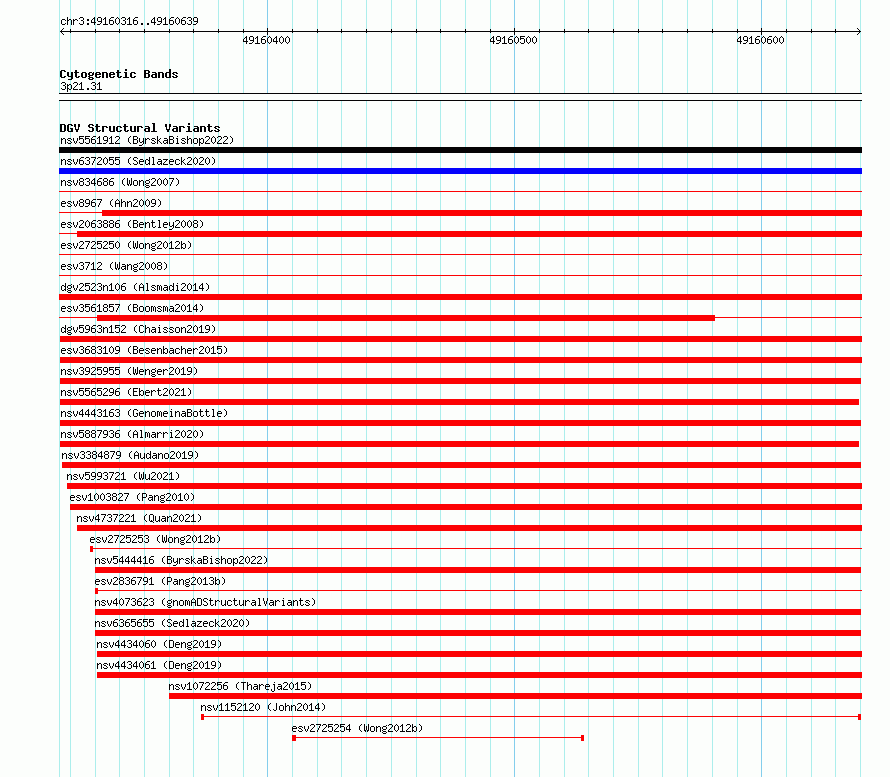Select esv1003827 (Pang2010) label
890x777 pixels.
[x=132, y=497]
